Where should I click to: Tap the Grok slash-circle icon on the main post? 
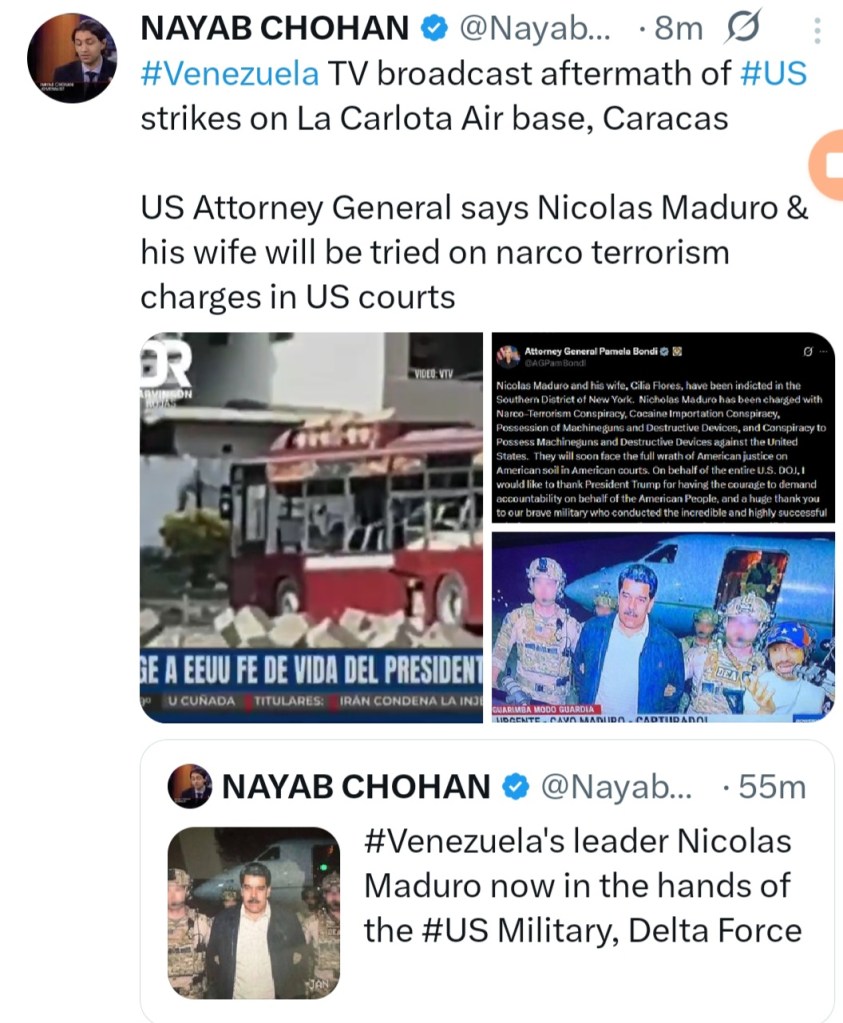741,29
